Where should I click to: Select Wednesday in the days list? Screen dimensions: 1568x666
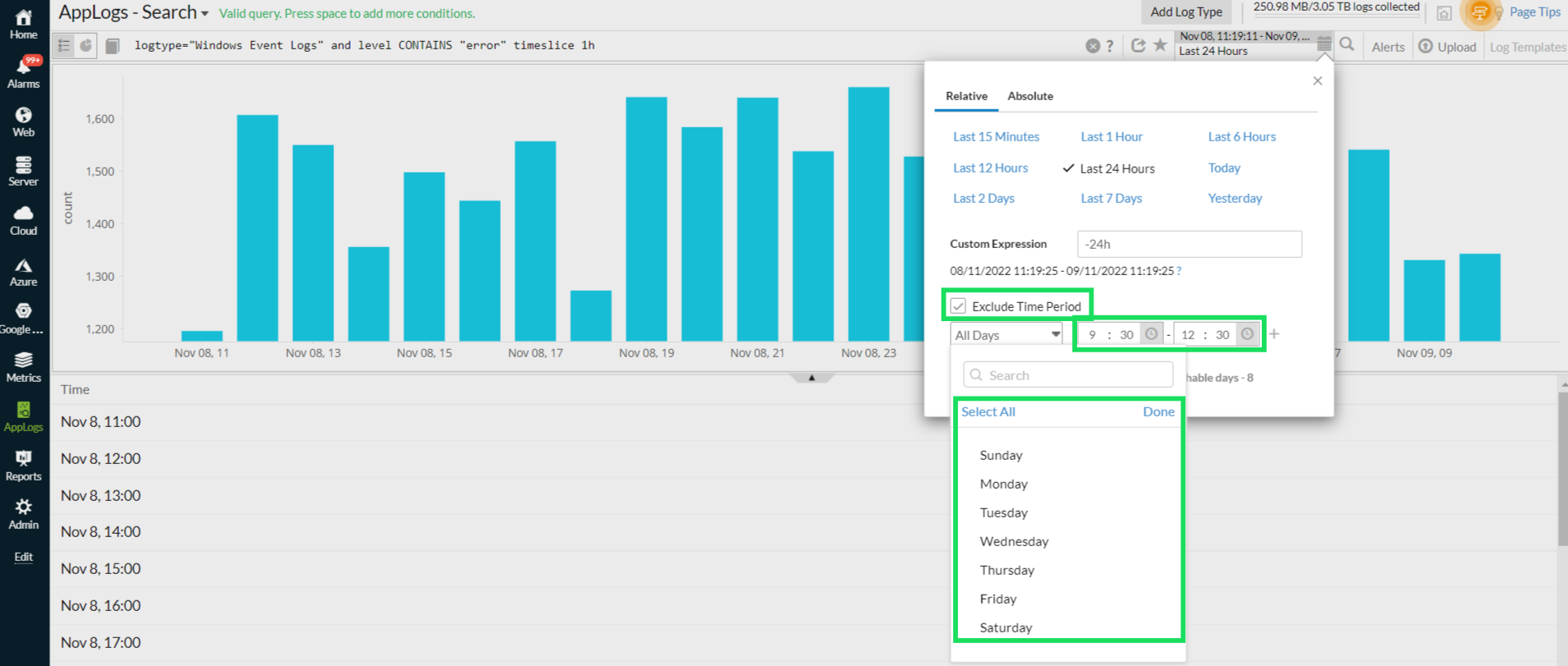1014,541
